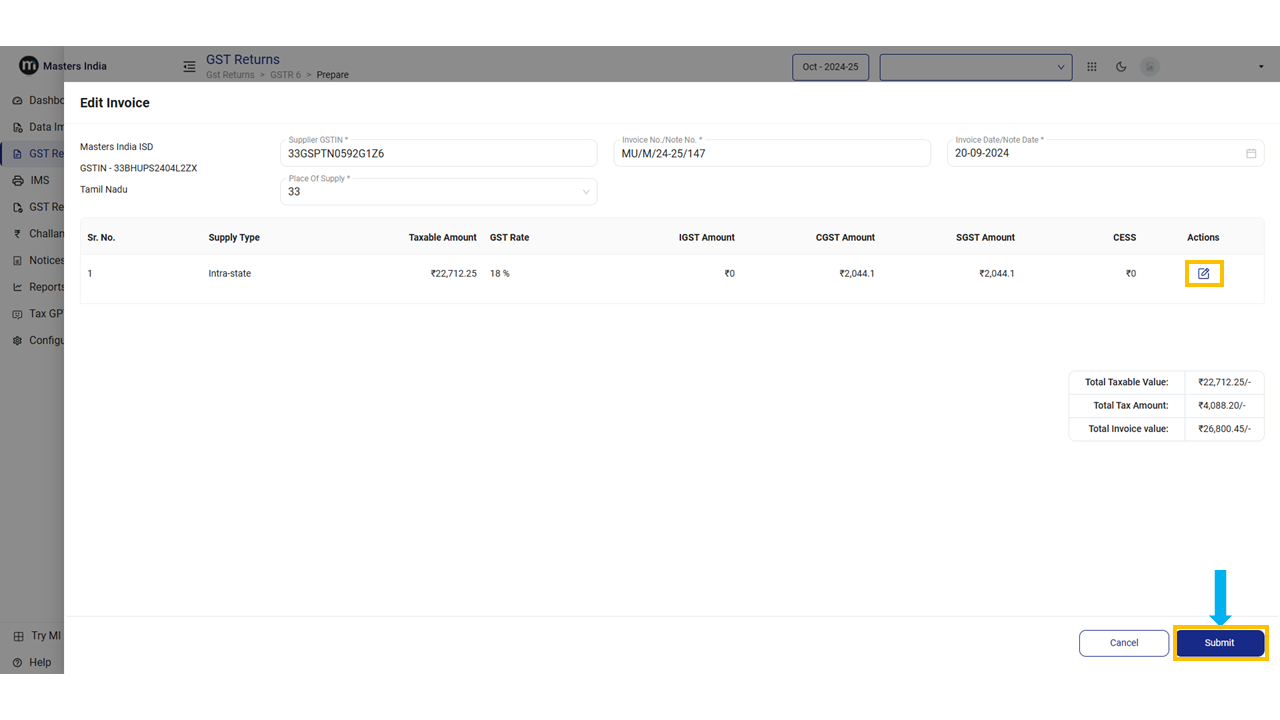
Task: Cancel the invoice edit
Action: [x=1124, y=643]
